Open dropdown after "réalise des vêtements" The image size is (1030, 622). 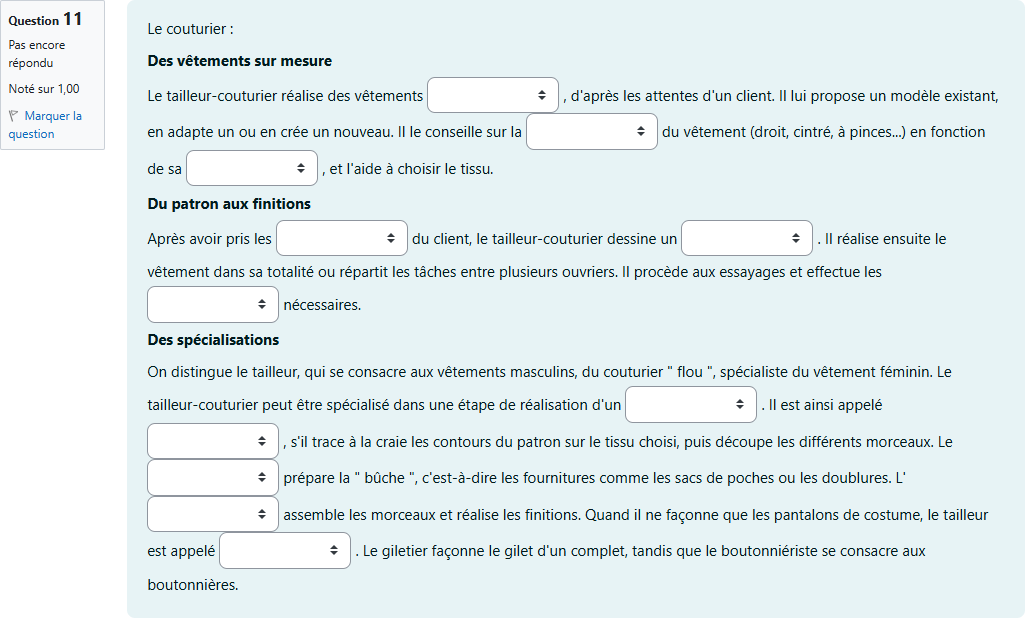pyautogui.click(x=493, y=95)
